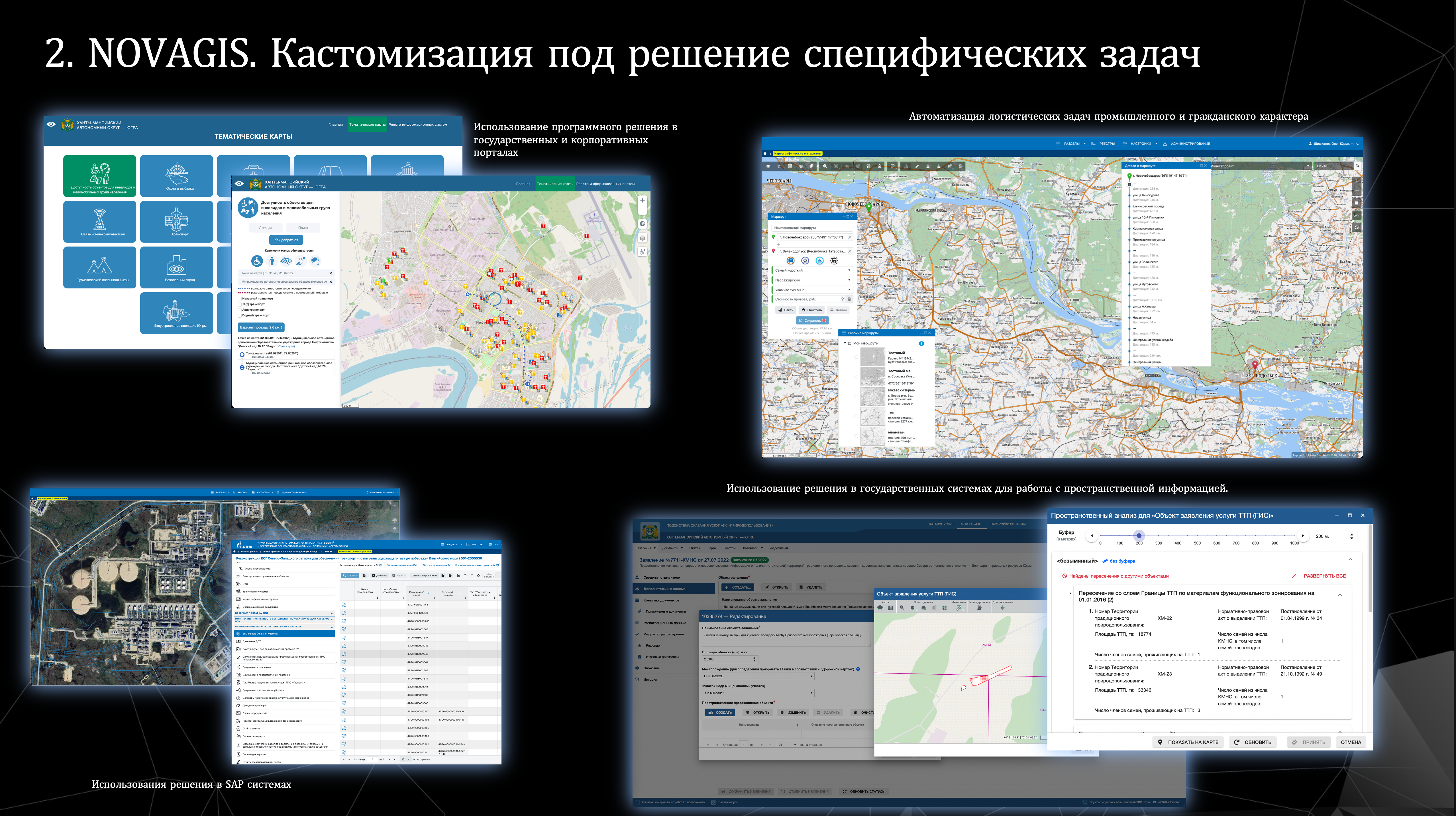Open the layers icon on the Нефтеюганск map
Viewport: 1456px width, 816px height.
pyautogui.click(x=642, y=238)
